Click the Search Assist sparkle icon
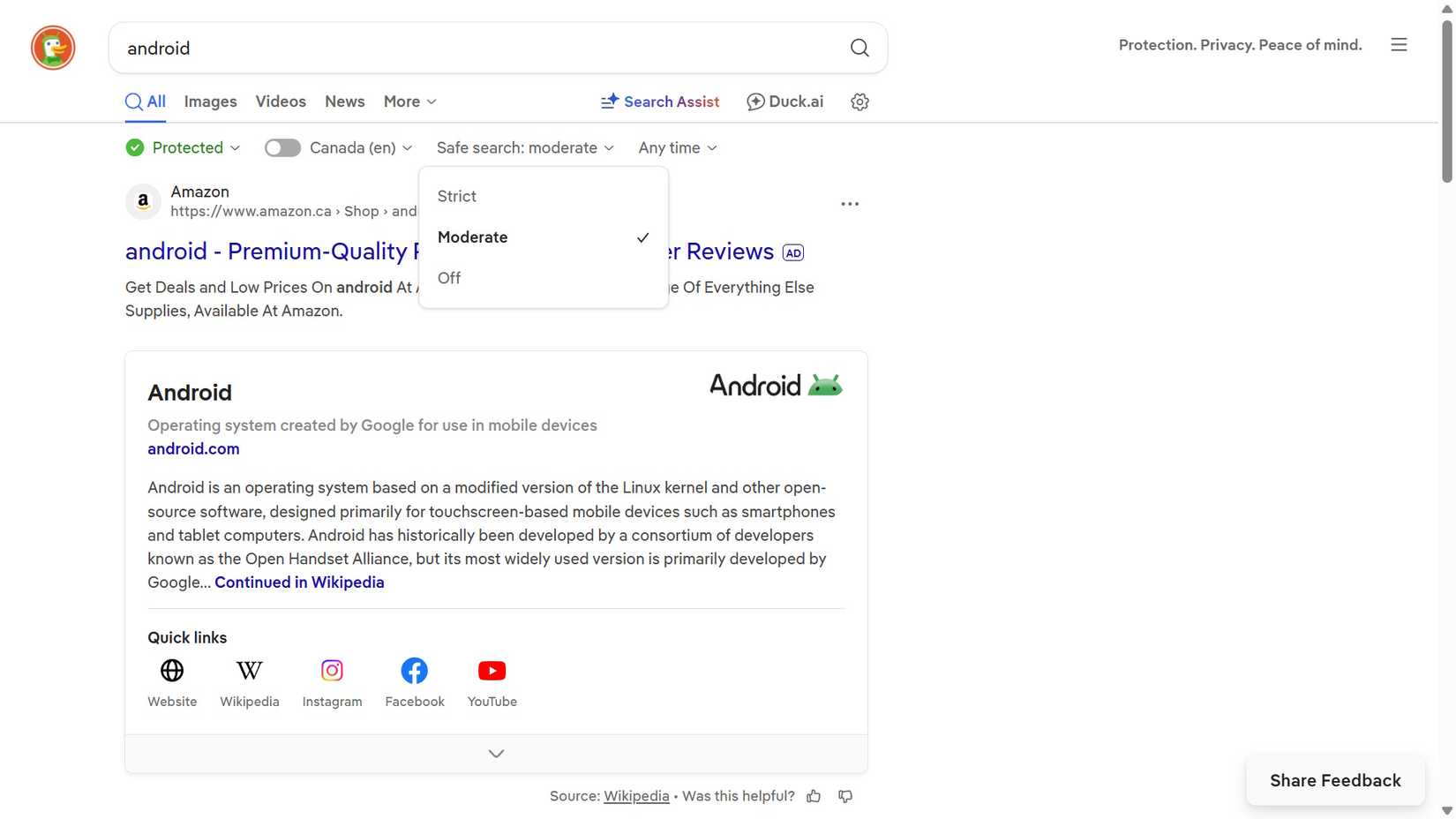 pyautogui.click(x=609, y=101)
